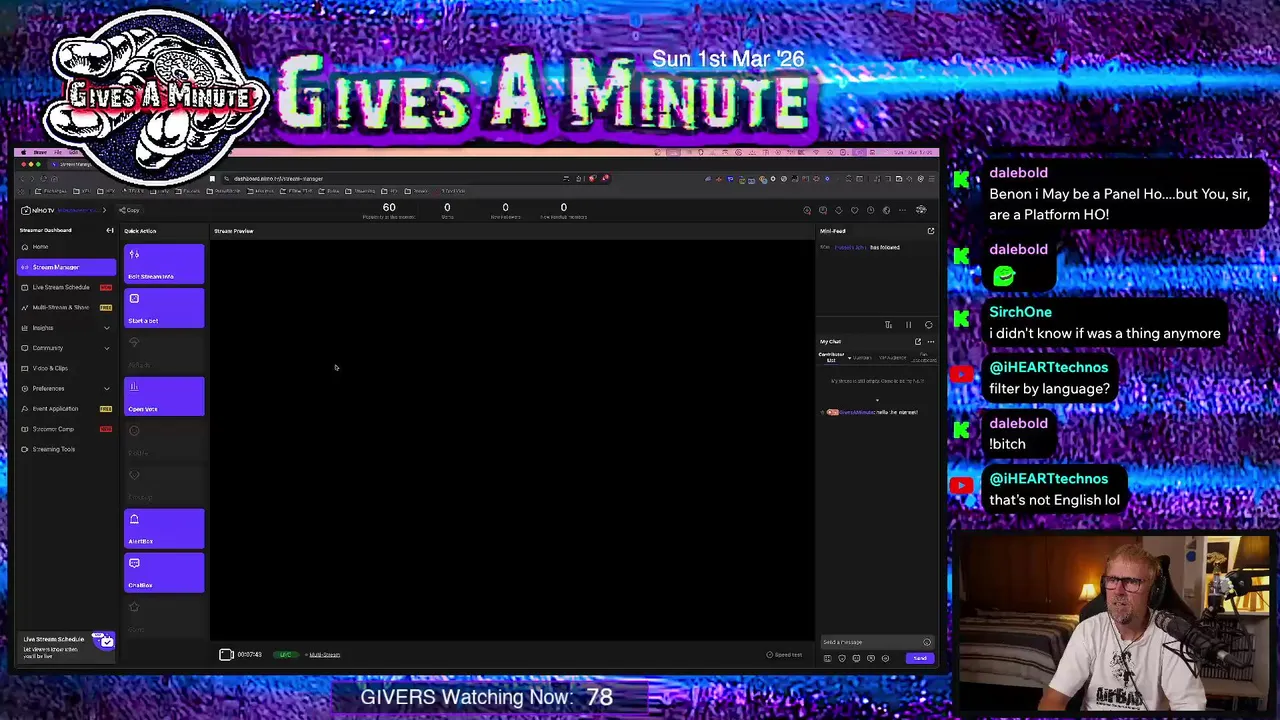The image size is (1280, 720).
Task: Open Event Application in the sidebar
Action: coord(66,409)
